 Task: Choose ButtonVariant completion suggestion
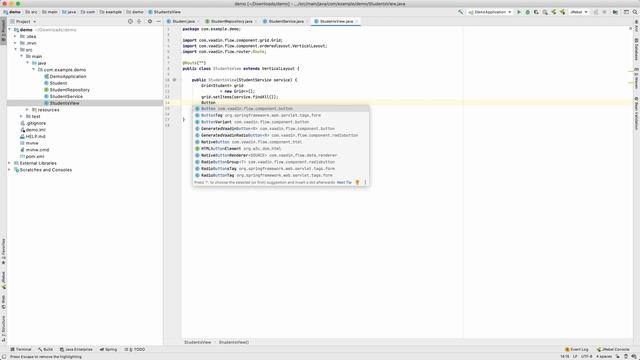[281, 122]
